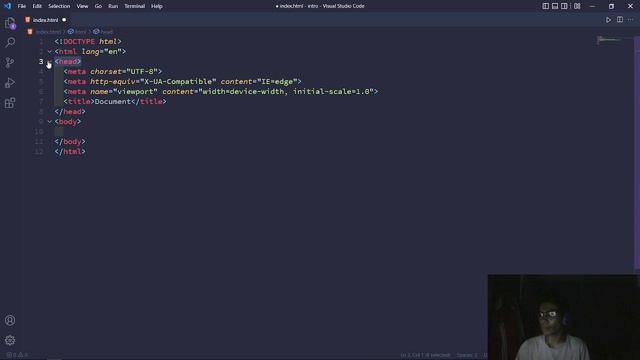
Task: Click the editor vertical scrollbar
Action: click(x=637, y=153)
